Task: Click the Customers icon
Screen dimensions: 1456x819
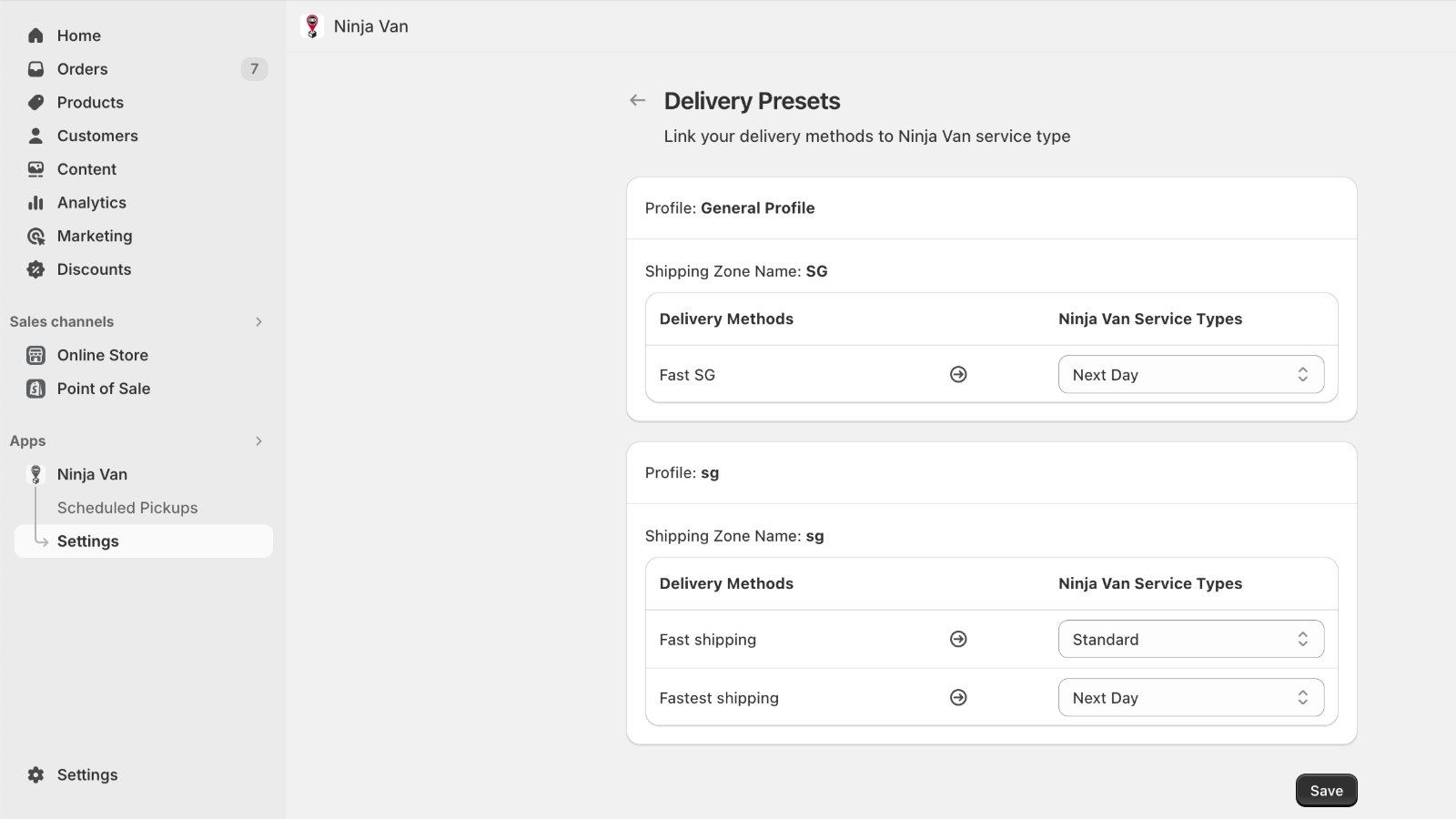Action: (x=35, y=136)
